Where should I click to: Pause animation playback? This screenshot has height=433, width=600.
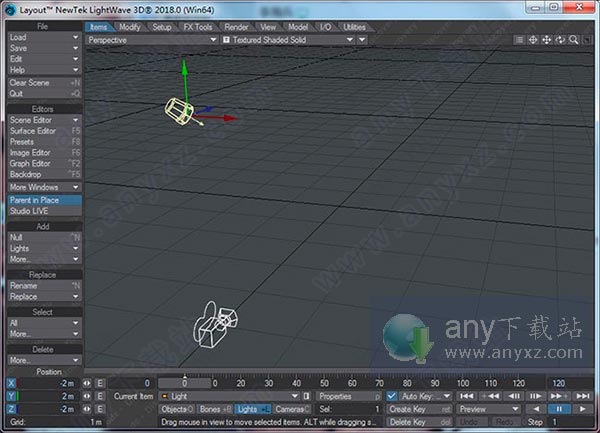pyautogui.click(x=559, y=409)
